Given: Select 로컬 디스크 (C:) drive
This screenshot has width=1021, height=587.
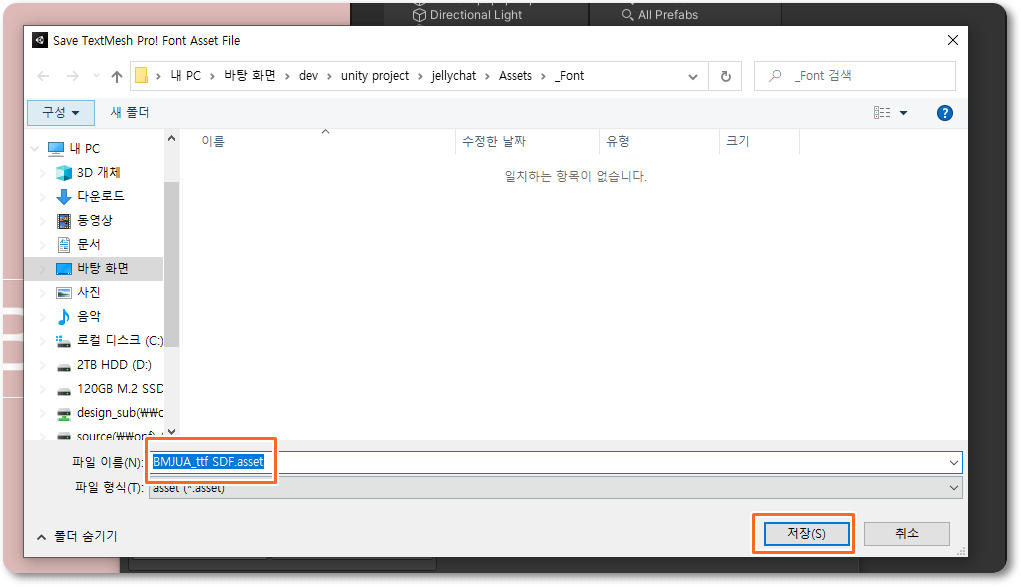Looking at the screenshot, I should pos(120,340).
